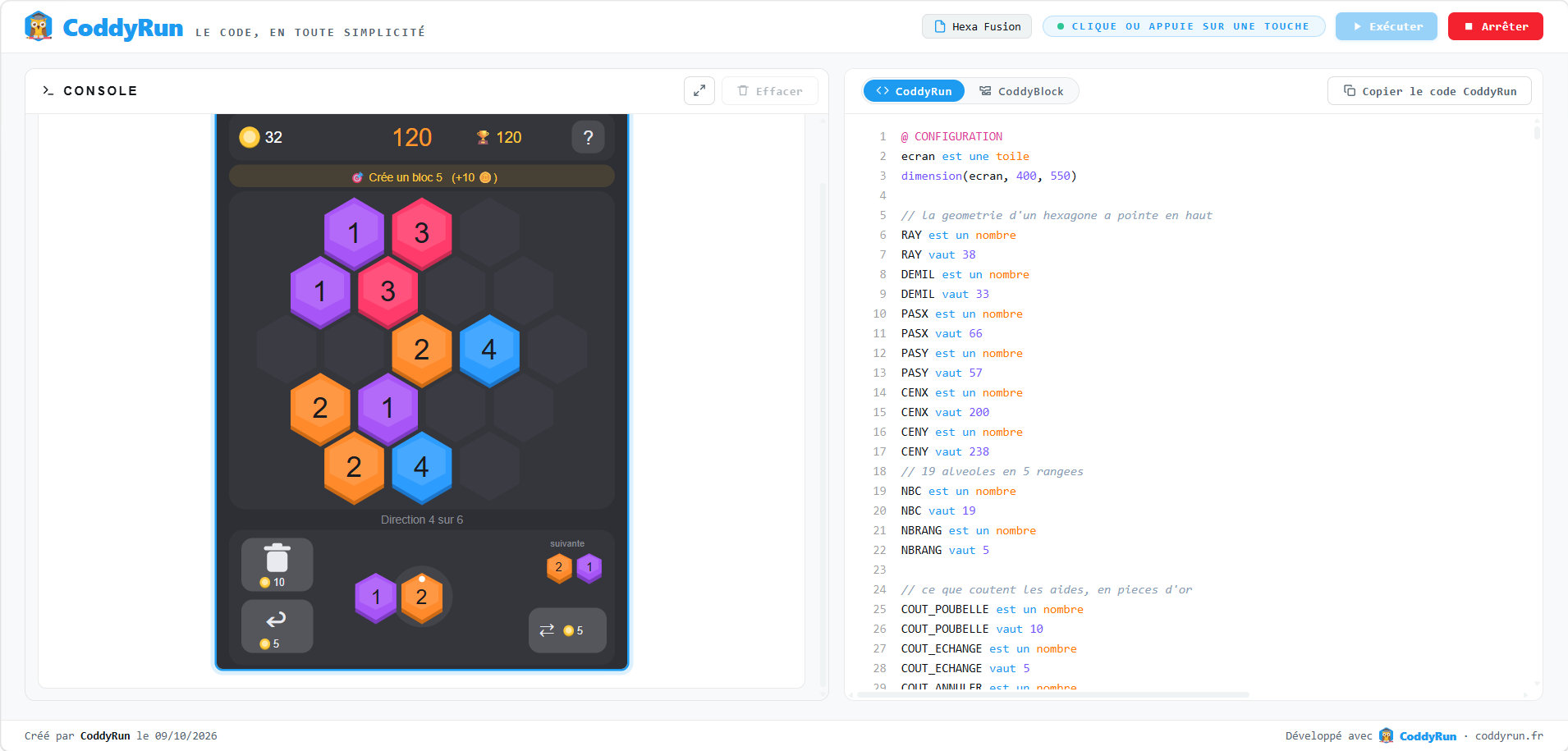This screenshot has width=1568, height=751.
Task: Click the CoddyRun owl logo icon
Action: 38,26
